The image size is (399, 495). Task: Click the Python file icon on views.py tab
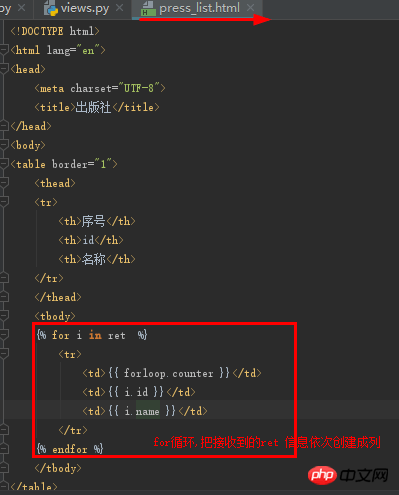click(51, 8)
